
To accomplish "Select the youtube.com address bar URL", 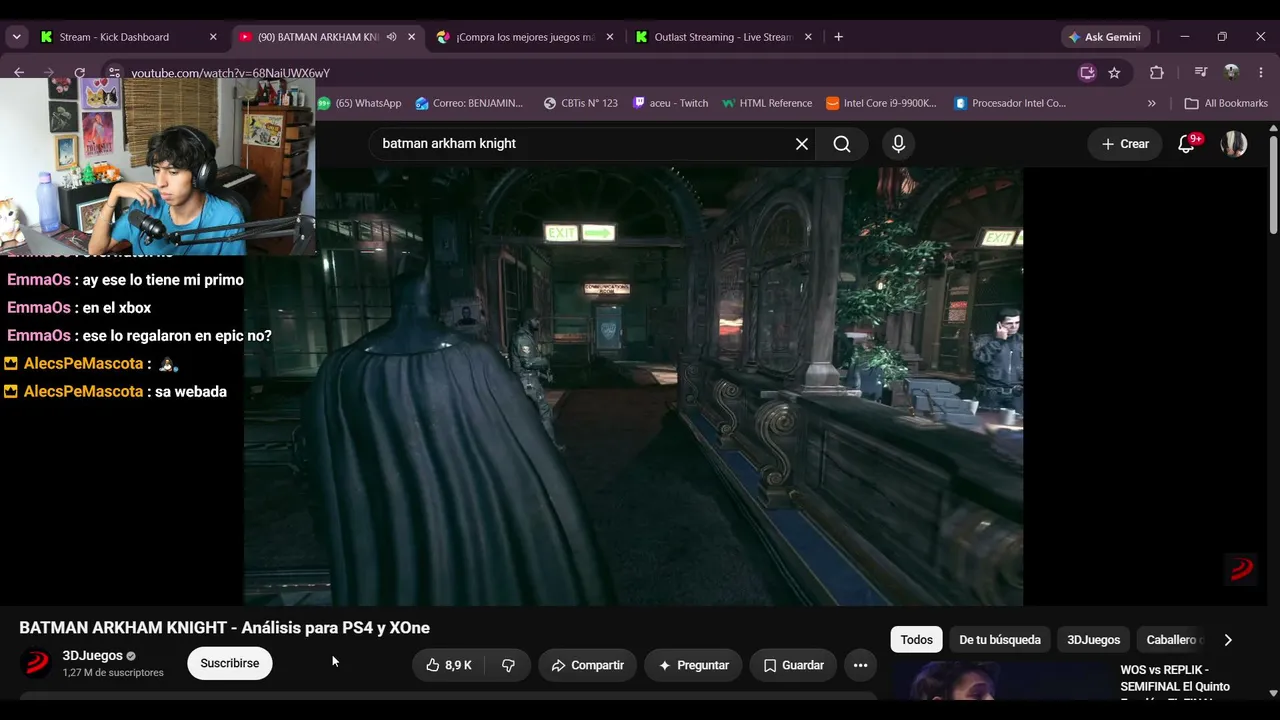I will 230,73.
